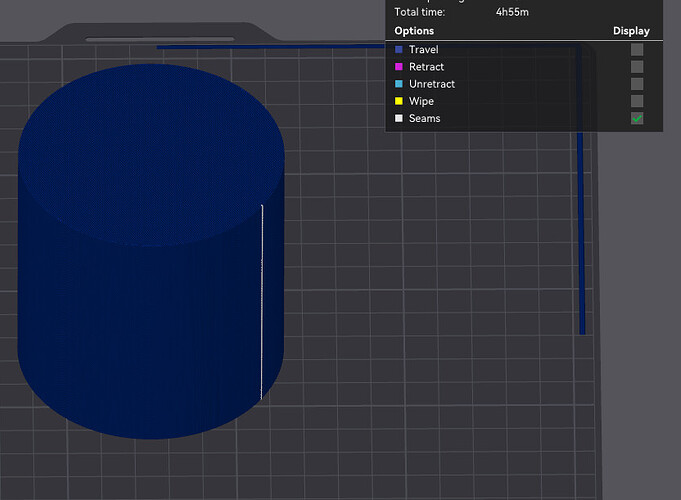681x500 pixels.
Task: Select the Retract option label
Action: tap(426, 67)
